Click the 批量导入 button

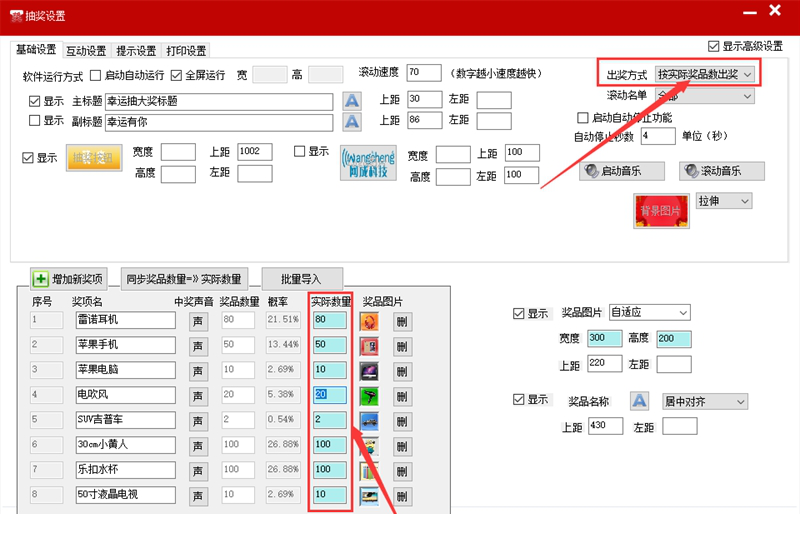pos(302,279)
